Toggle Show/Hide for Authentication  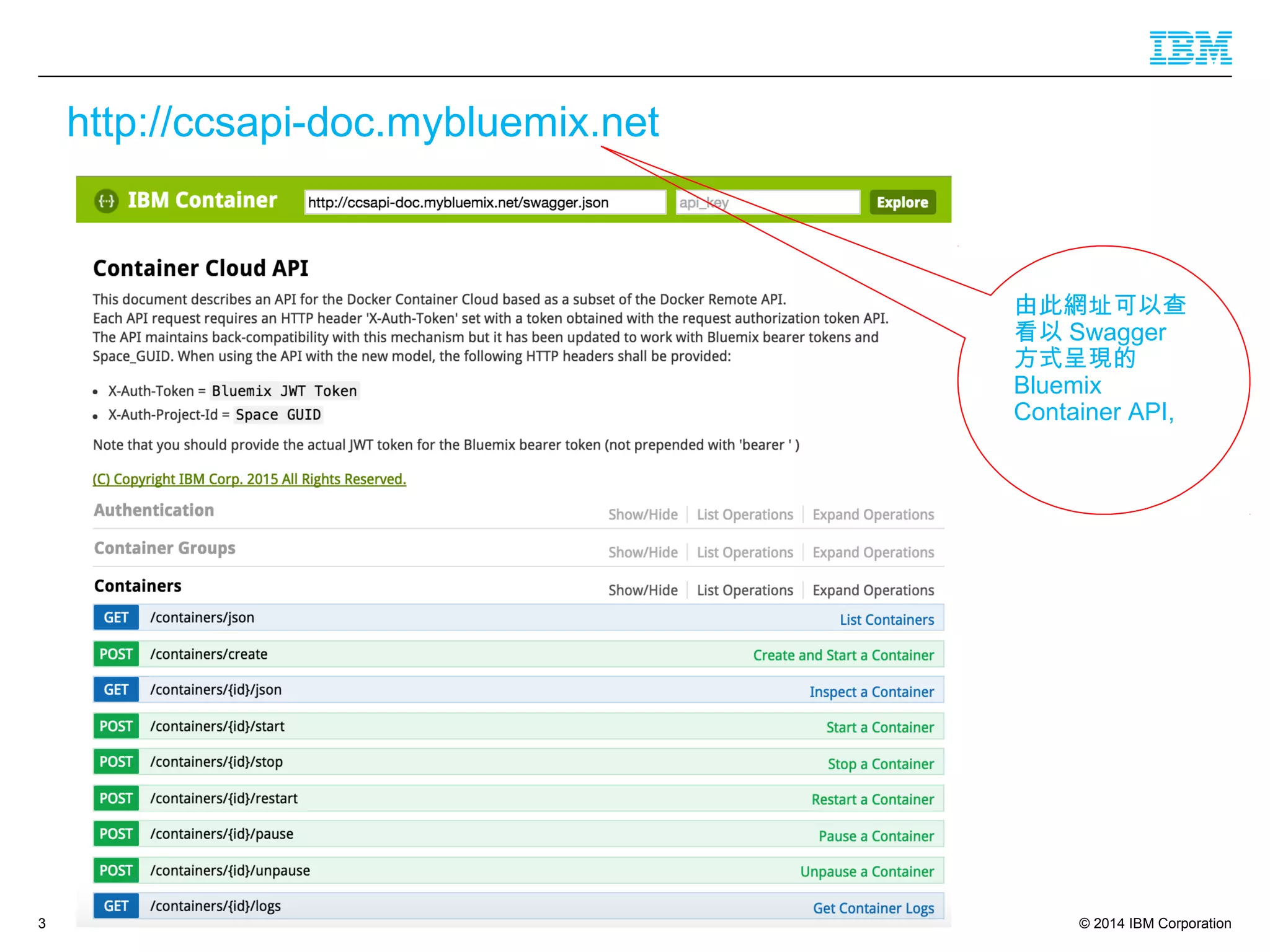(643, 514)
